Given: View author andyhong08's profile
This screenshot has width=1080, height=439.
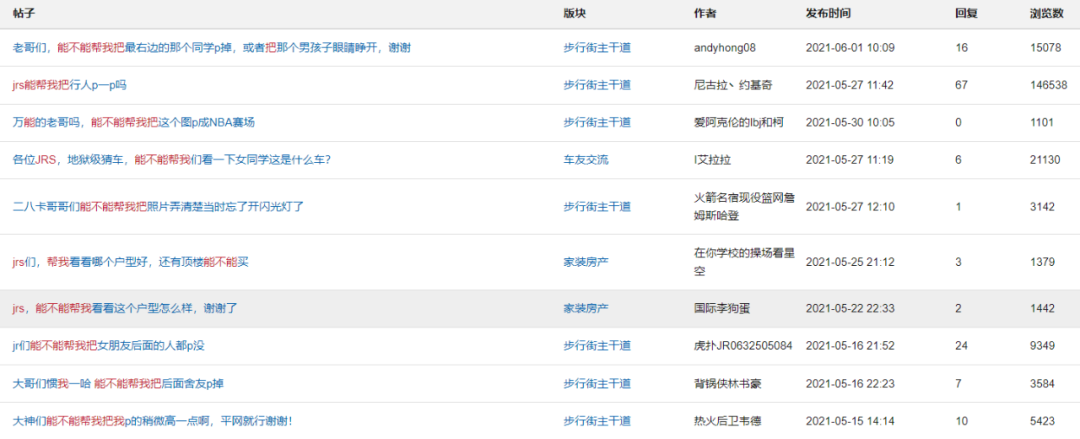Looking at the screenshot, I should pyautogui.click(x=724, y=48).
